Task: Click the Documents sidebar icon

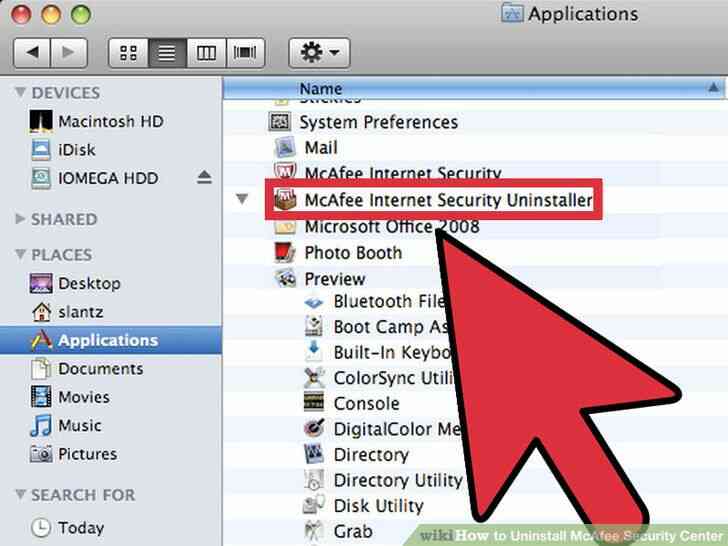Action: click(x=41, y=369)
